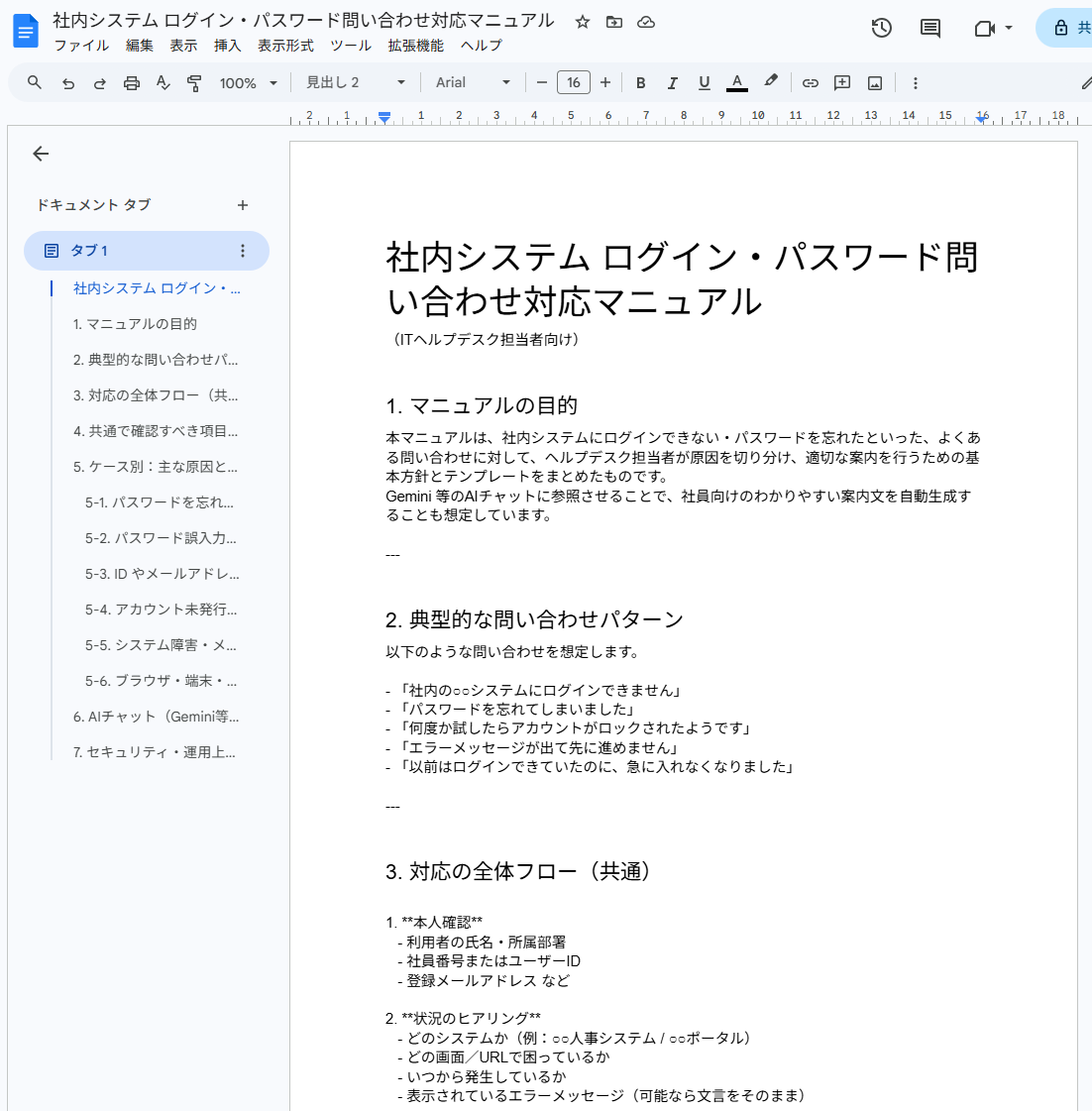Increase the font size
The image size is (1092, 1111).
click(605, 83)
